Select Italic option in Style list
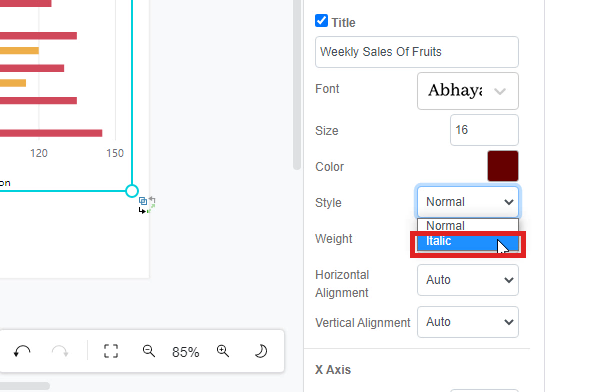This screenshot has width=599, height=392. pos(468,242)
